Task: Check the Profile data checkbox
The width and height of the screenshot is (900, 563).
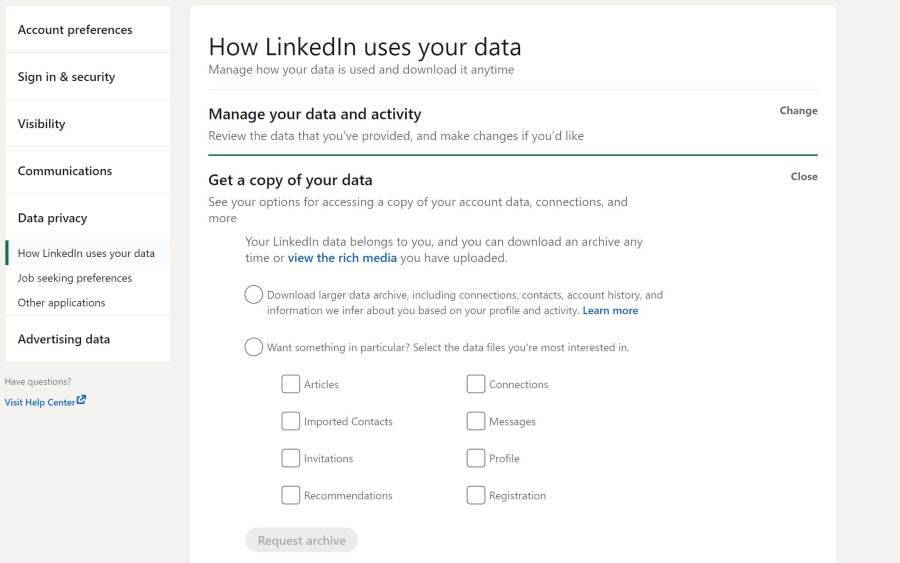Action: [476, 458]
